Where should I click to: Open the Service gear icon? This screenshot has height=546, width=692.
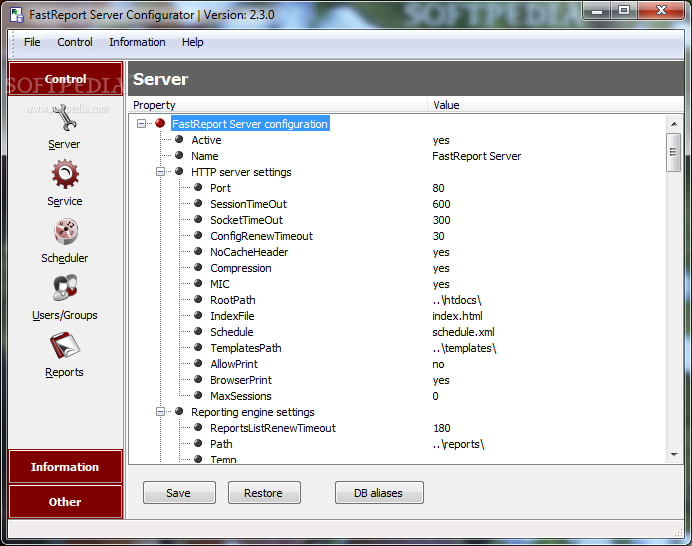point(65,174)
